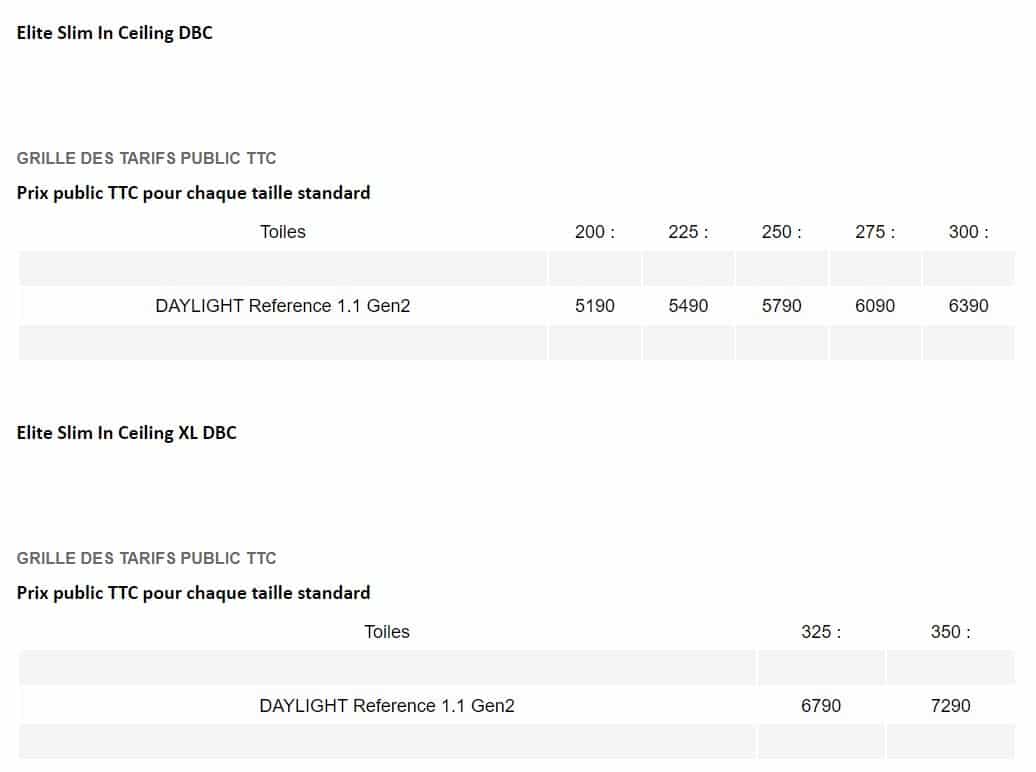Click the second GRILLE DES TARIFS PUBLIC TTC title
The height and width of the screenshot is (772, 1036).
146,559
